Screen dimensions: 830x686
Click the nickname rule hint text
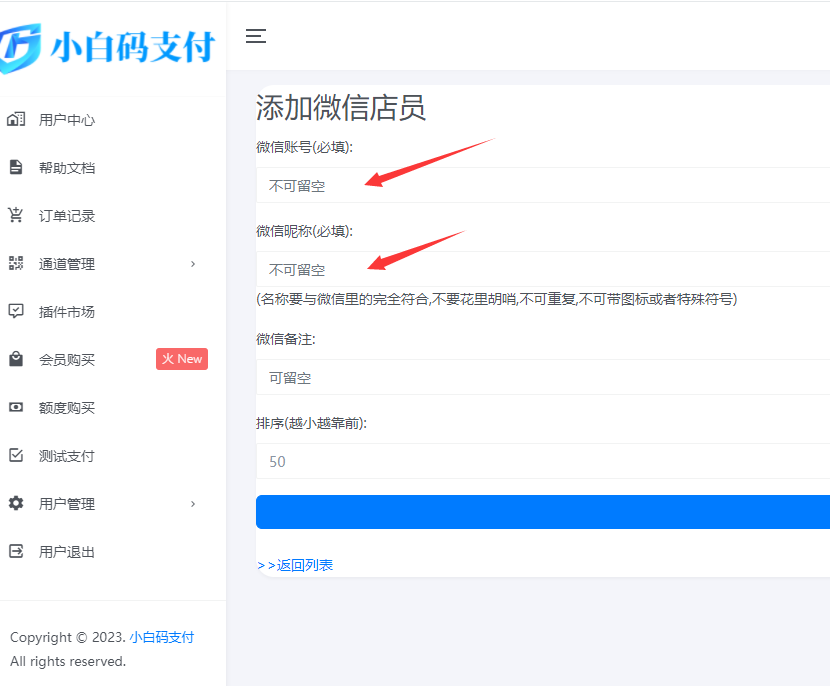pyautogui.click(x=497, y=300)
